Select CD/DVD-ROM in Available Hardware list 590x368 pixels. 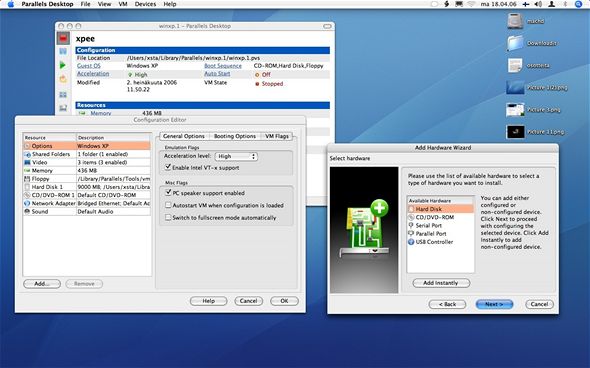click(x=441, y=217)
